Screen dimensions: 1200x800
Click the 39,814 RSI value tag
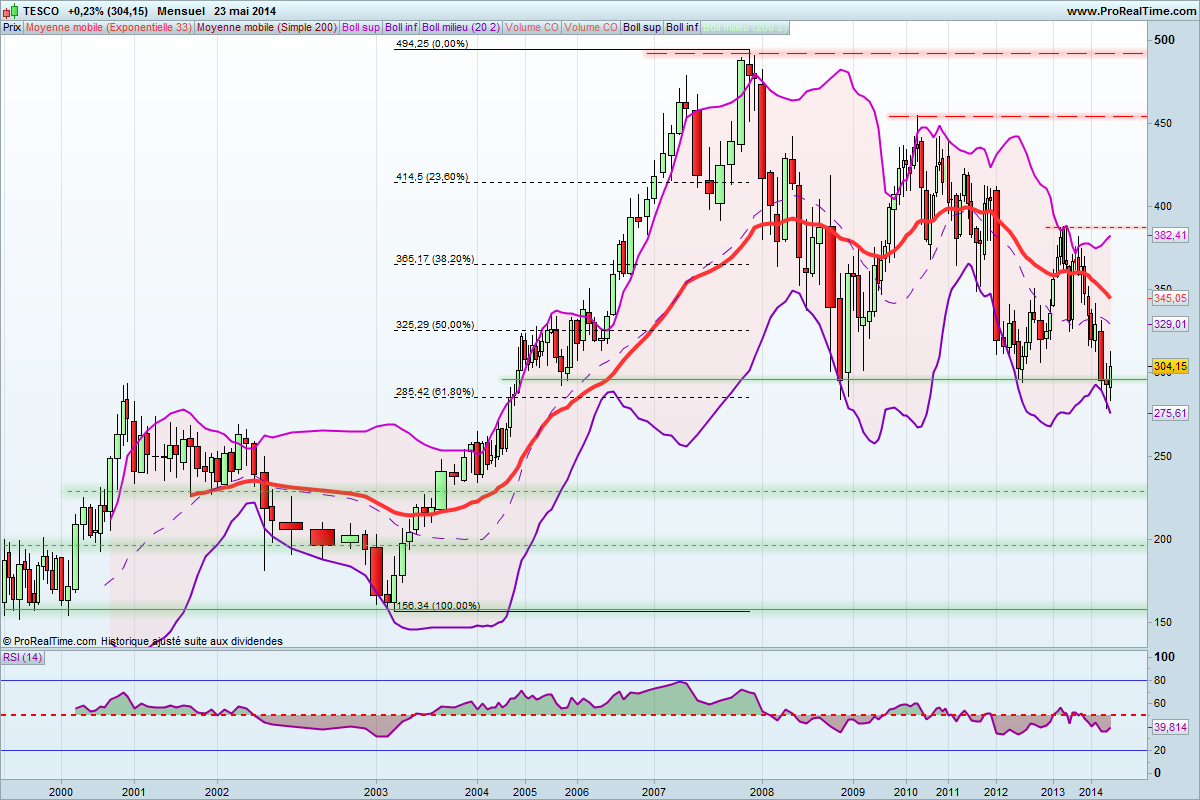tap(1170, 727)
